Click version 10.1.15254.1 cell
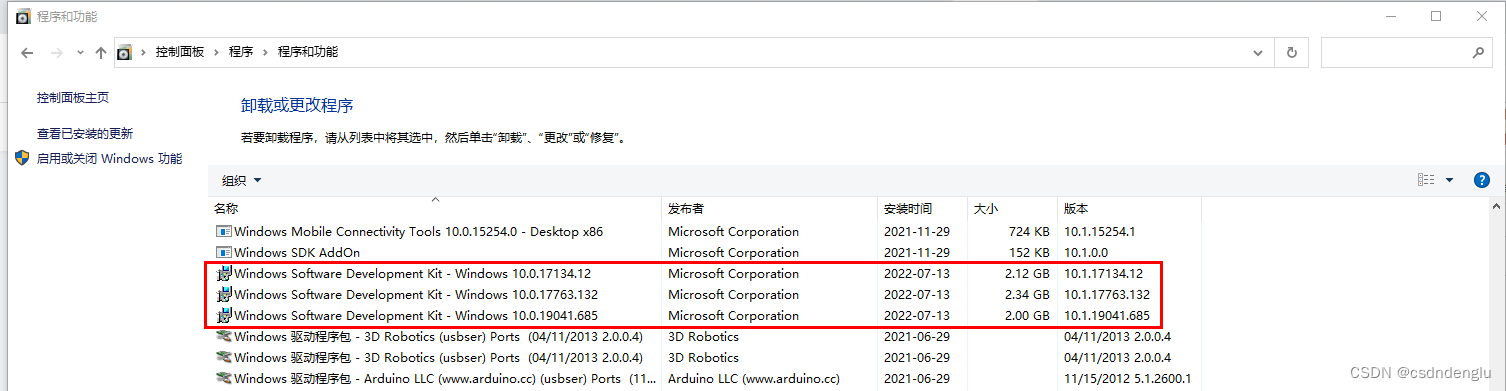 click(1099, 231)
